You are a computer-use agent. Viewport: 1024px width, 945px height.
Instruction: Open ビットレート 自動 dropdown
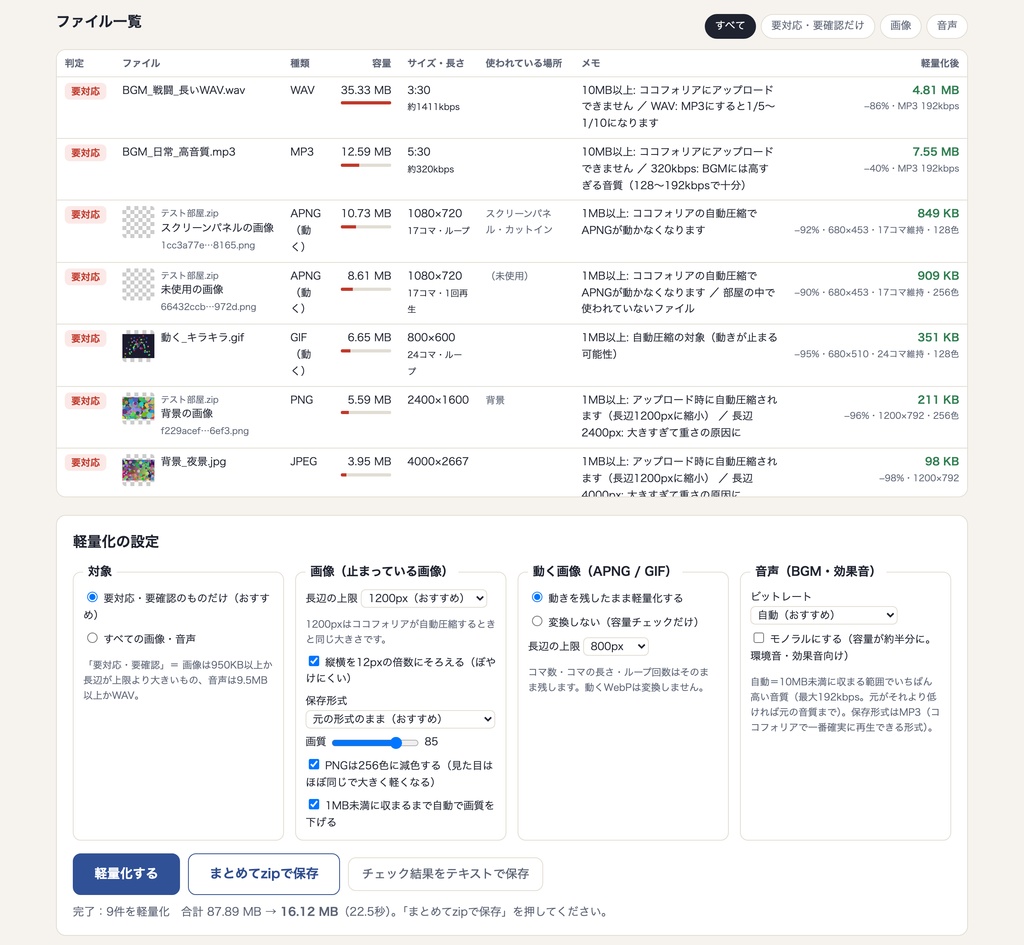(824, 615)
